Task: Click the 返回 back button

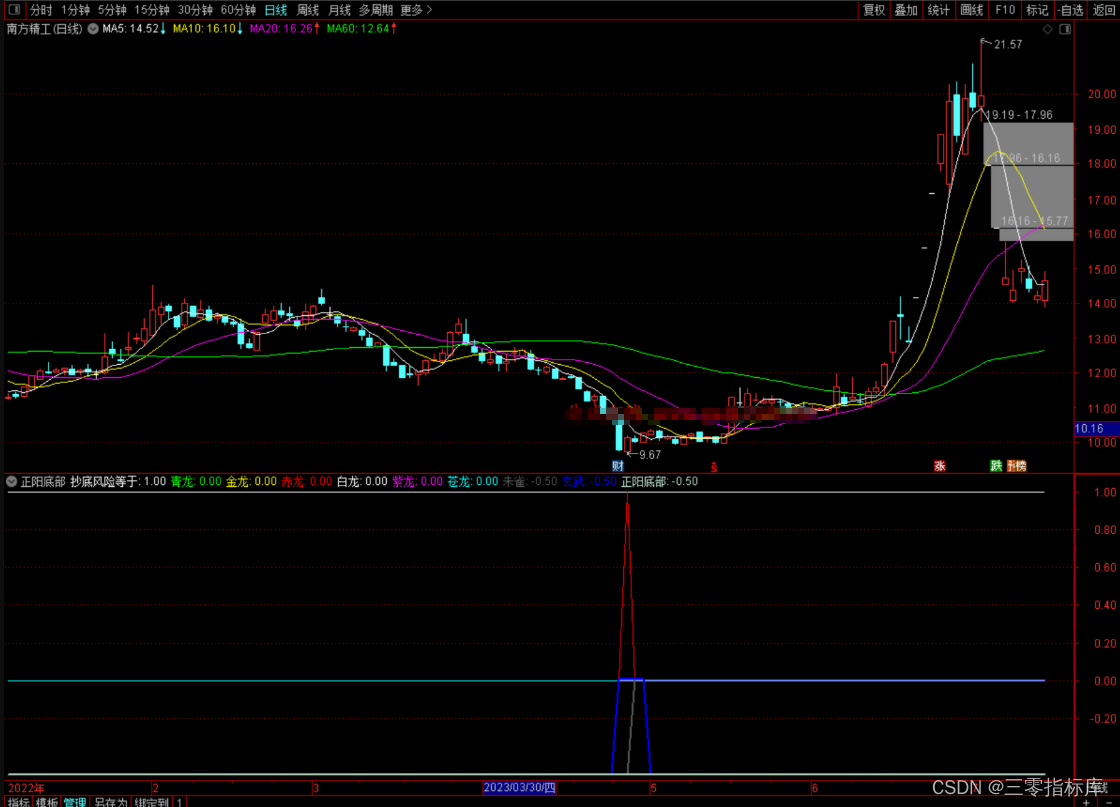Action: pos(1104,10)
